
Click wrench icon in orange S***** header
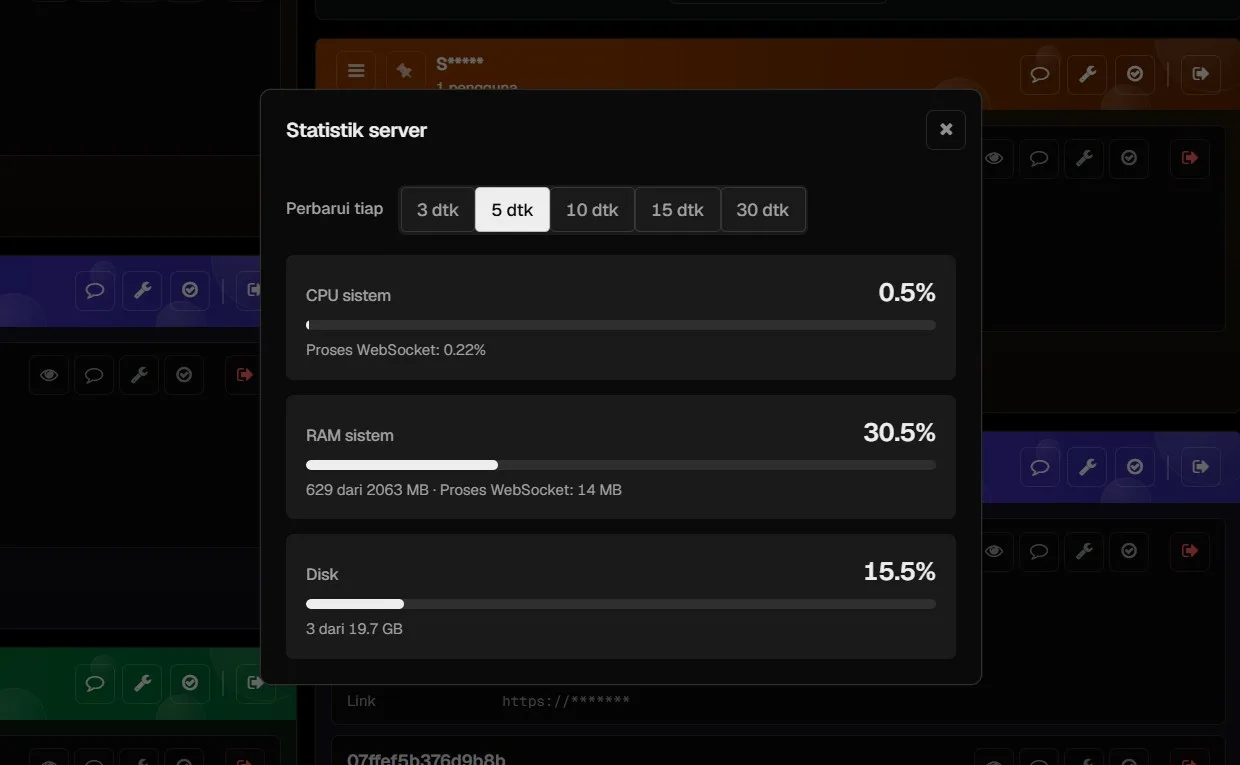[x=1087, y=74]
